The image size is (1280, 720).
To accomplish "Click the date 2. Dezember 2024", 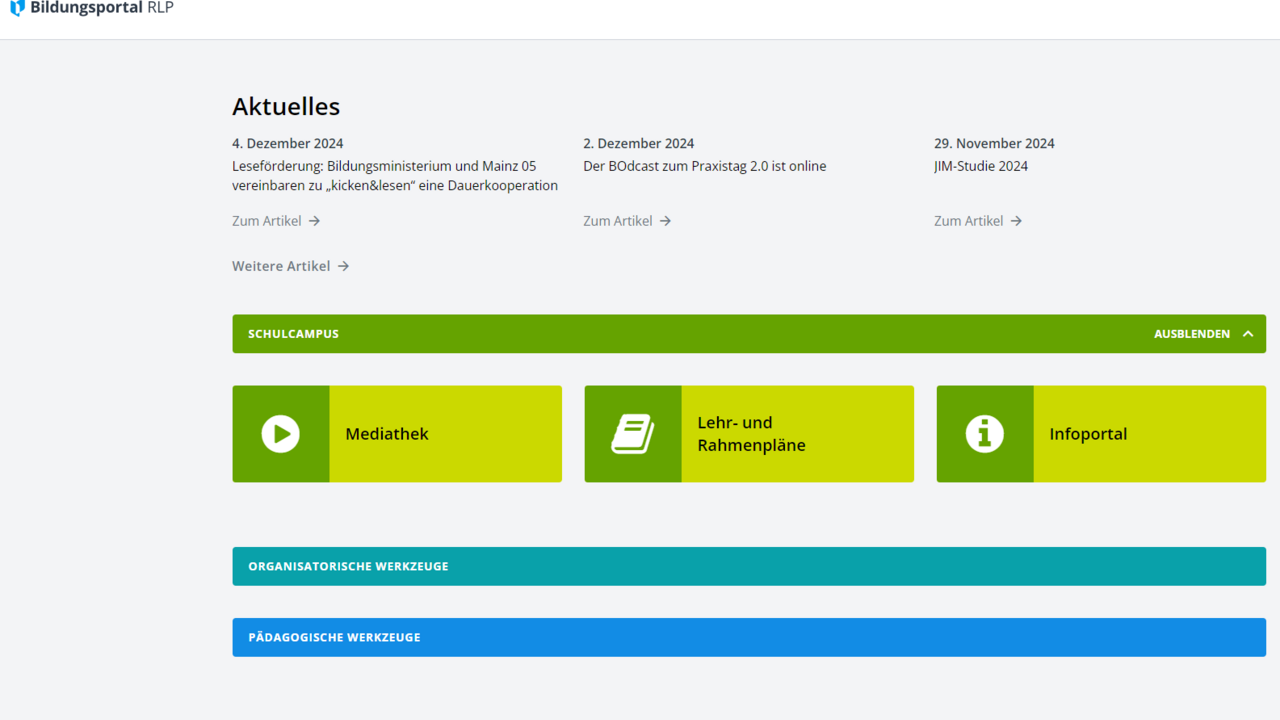I will pyautogui.click(x=639, y=143).
